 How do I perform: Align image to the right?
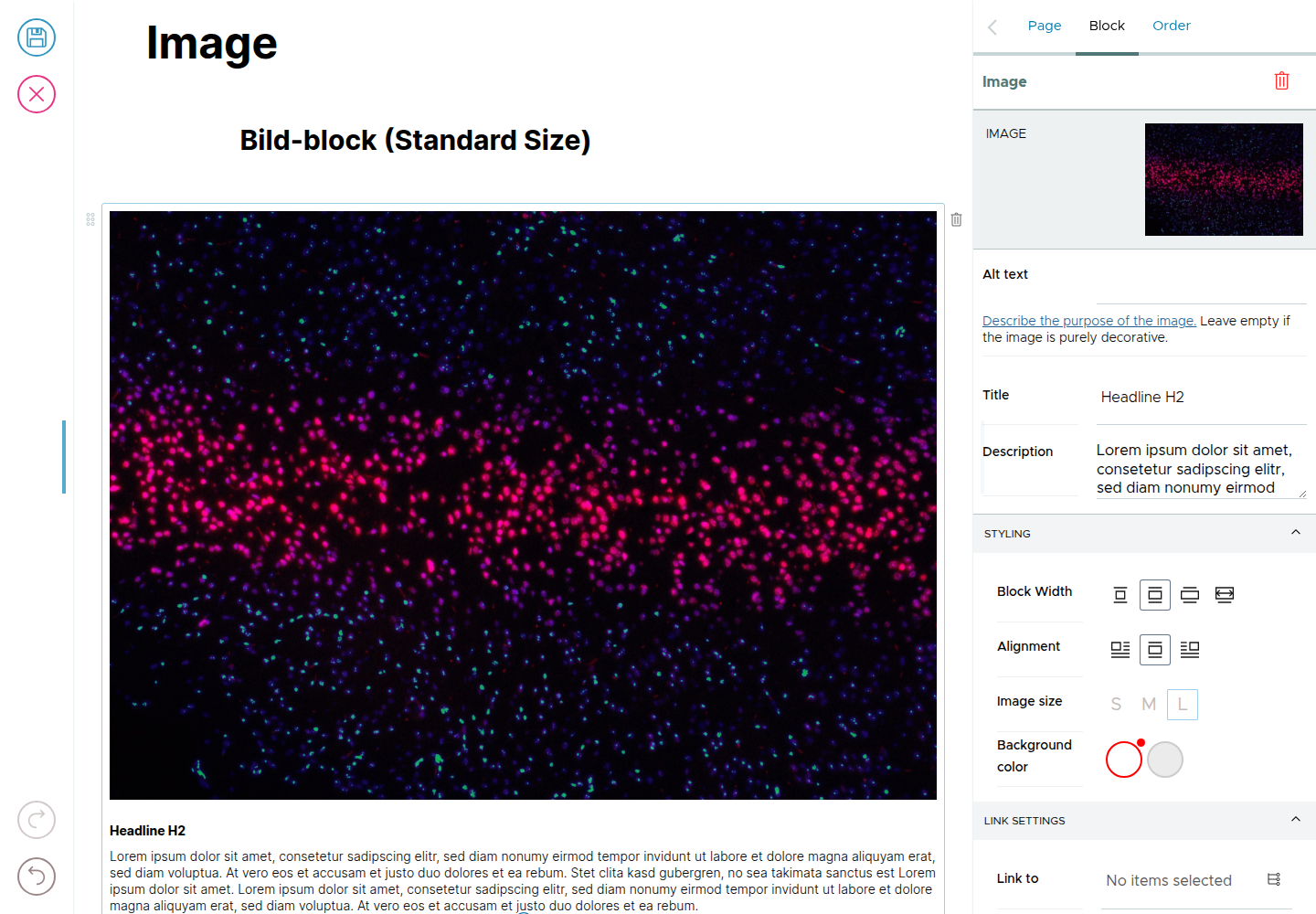1190,650
